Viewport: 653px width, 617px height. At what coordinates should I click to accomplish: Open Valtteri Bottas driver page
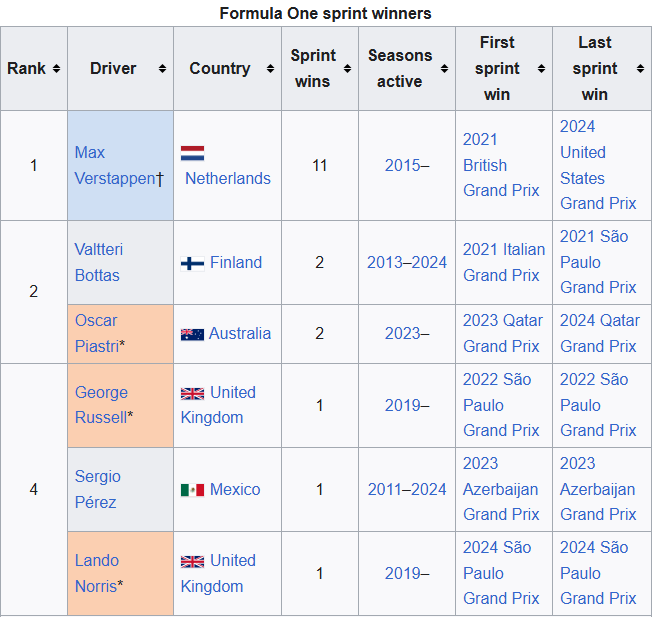click(99, 262)
